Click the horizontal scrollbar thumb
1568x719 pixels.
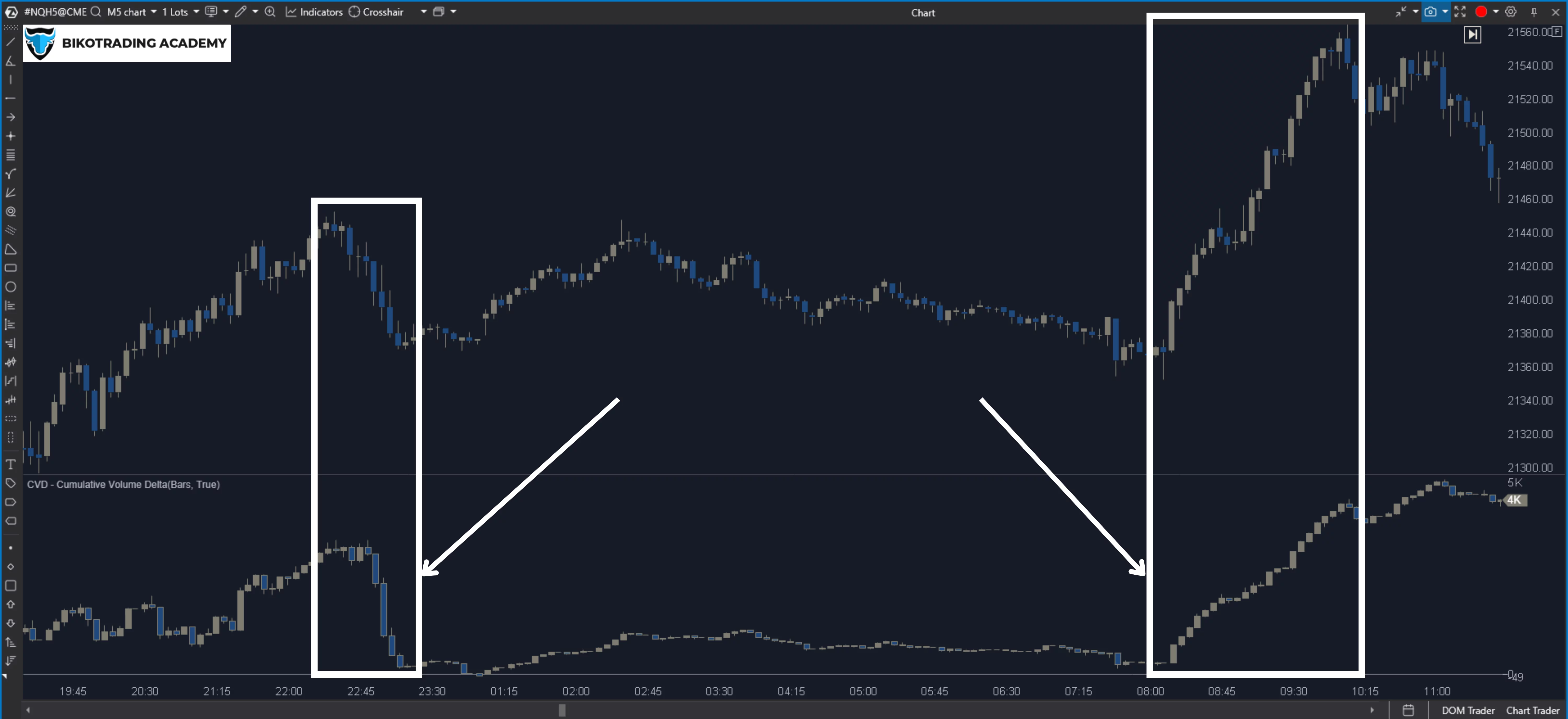pos(562,710)
